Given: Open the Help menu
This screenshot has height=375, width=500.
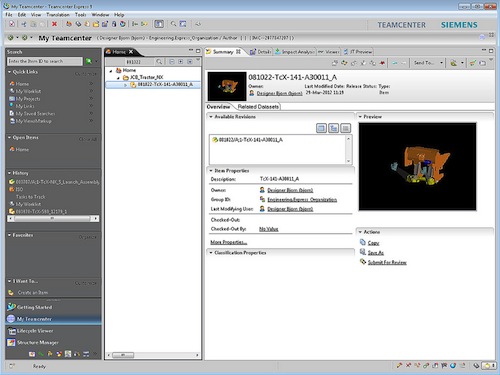Looking at the screenshot, I should point(119,15).
